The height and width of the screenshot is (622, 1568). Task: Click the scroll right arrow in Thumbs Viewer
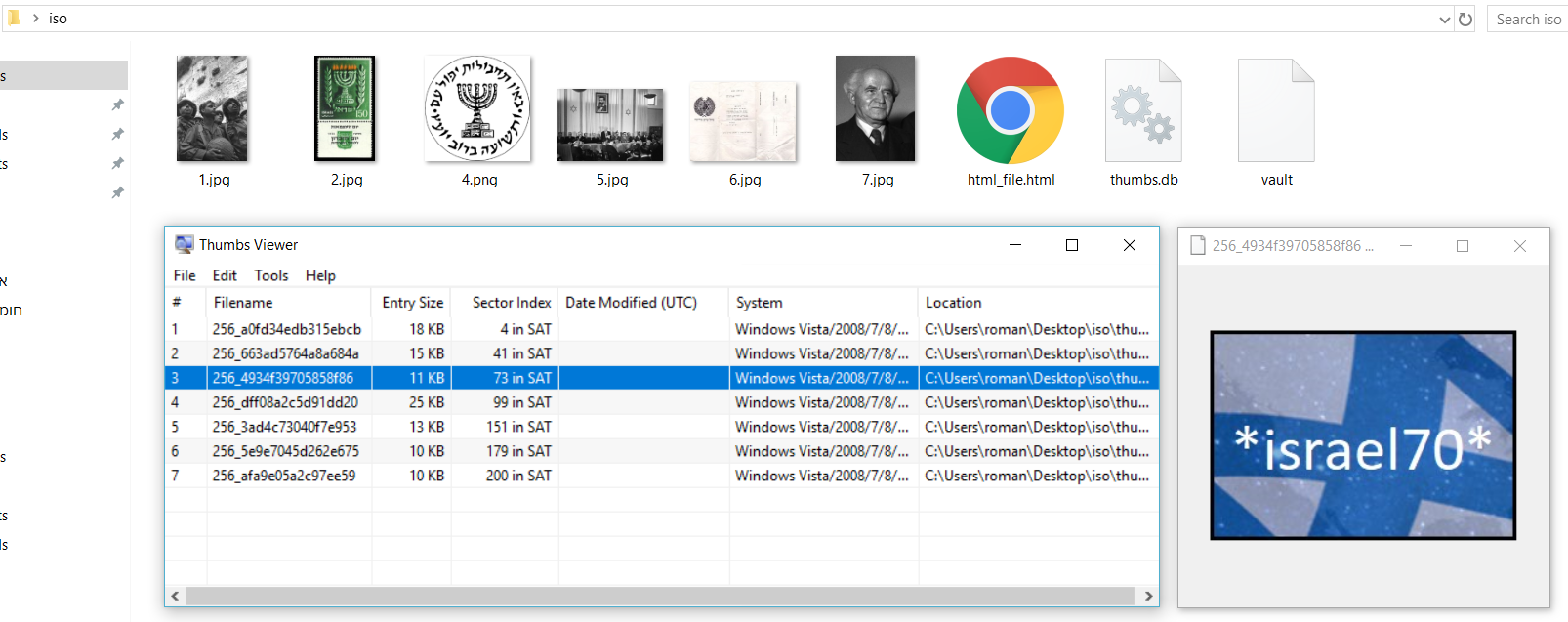click(1148, 596)
